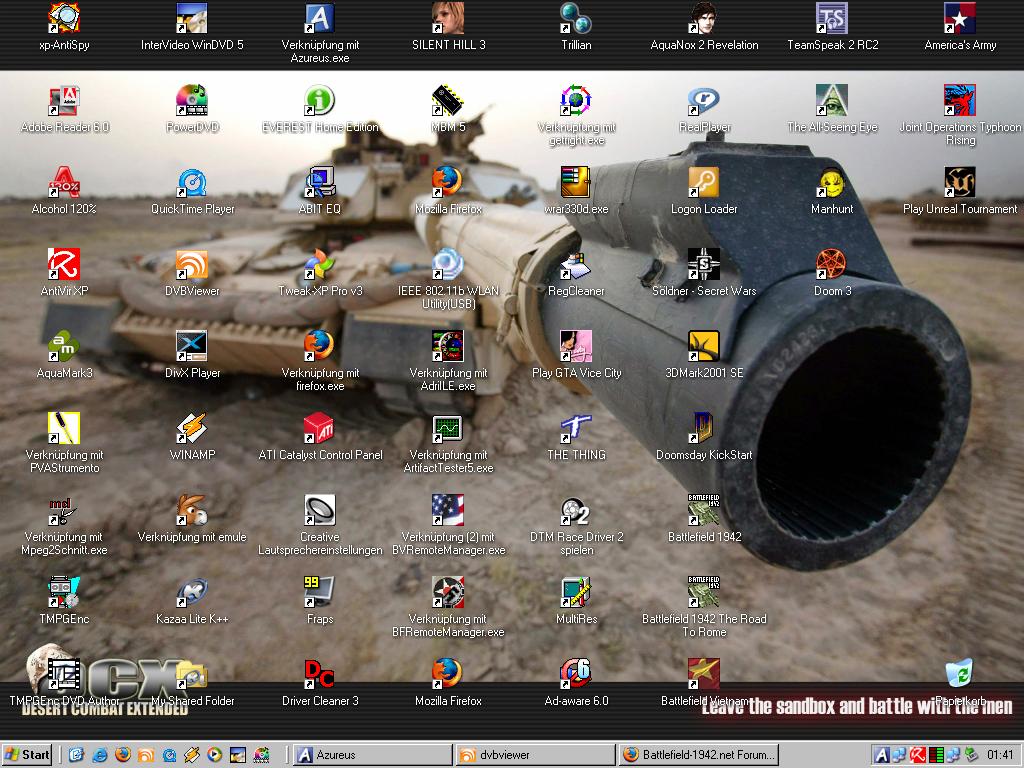Image resolution: width=1024 pixels, height=768 pixels.
Task: Switch to the Azureus taskbar window button
Action: [x=372, y=755]
